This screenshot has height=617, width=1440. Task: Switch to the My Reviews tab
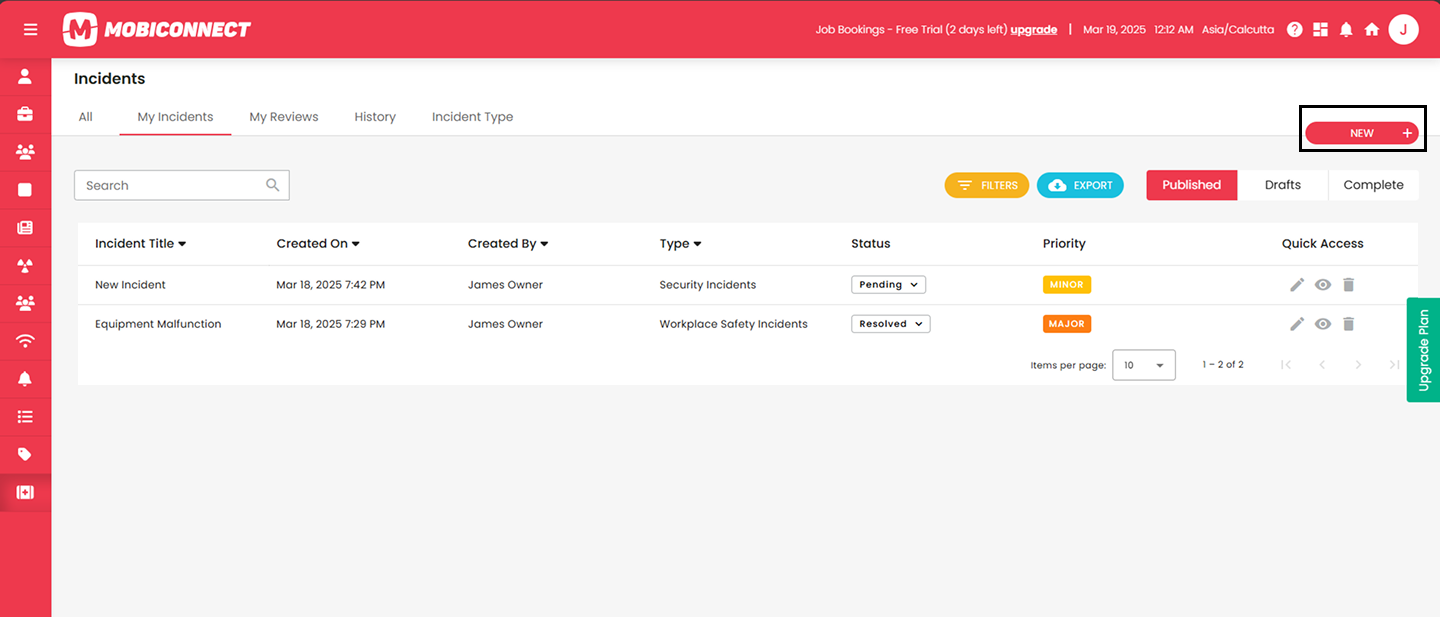pos(283,116)
